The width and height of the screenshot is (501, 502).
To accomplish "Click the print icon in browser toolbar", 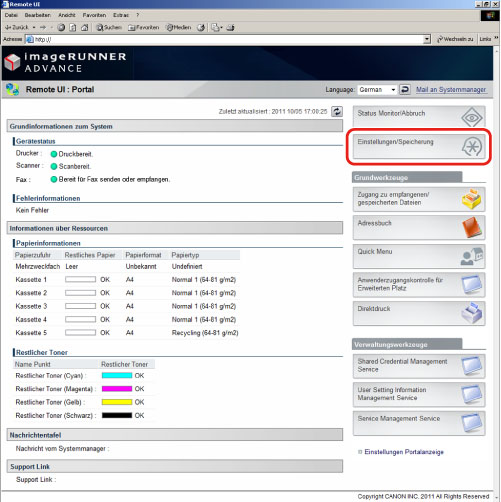I will [231, 27].
